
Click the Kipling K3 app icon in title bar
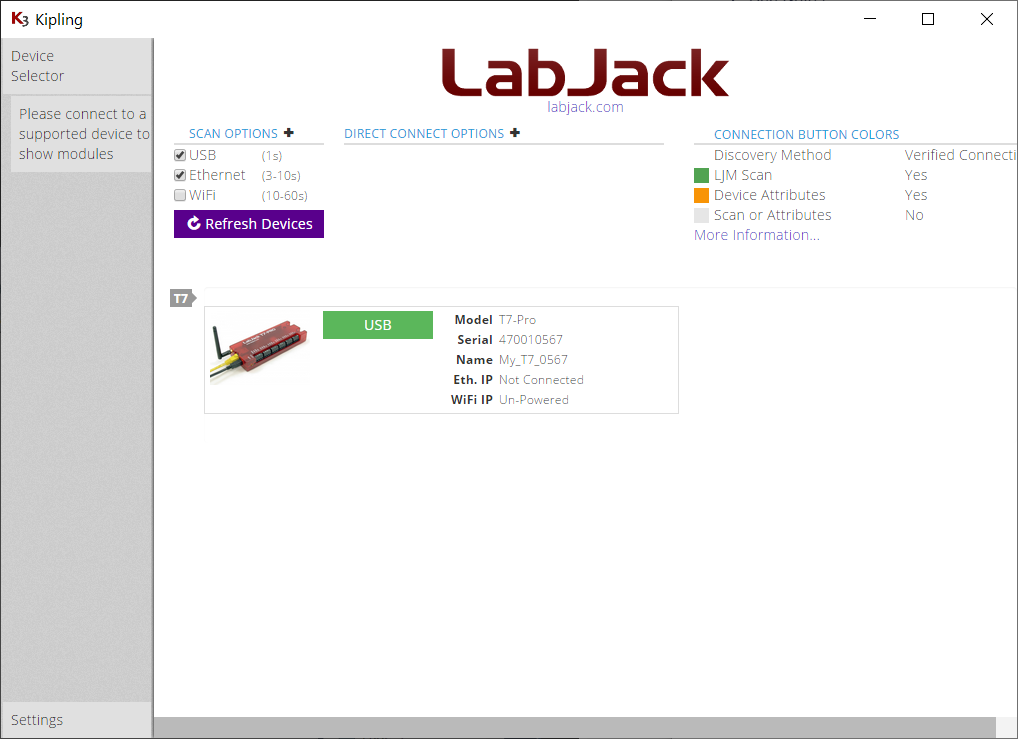tap(19, 19)
